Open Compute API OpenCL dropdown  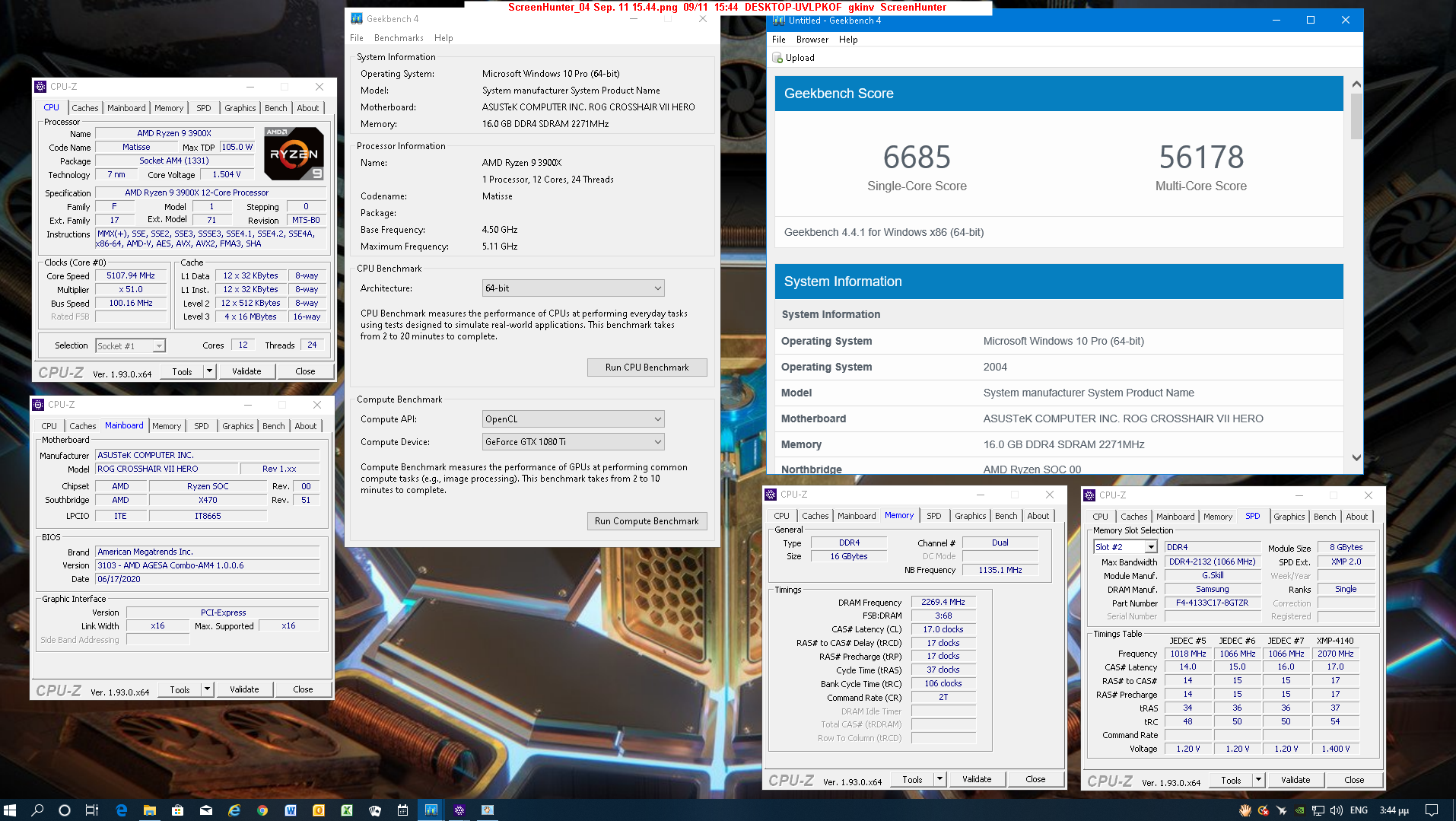(574, 419)
